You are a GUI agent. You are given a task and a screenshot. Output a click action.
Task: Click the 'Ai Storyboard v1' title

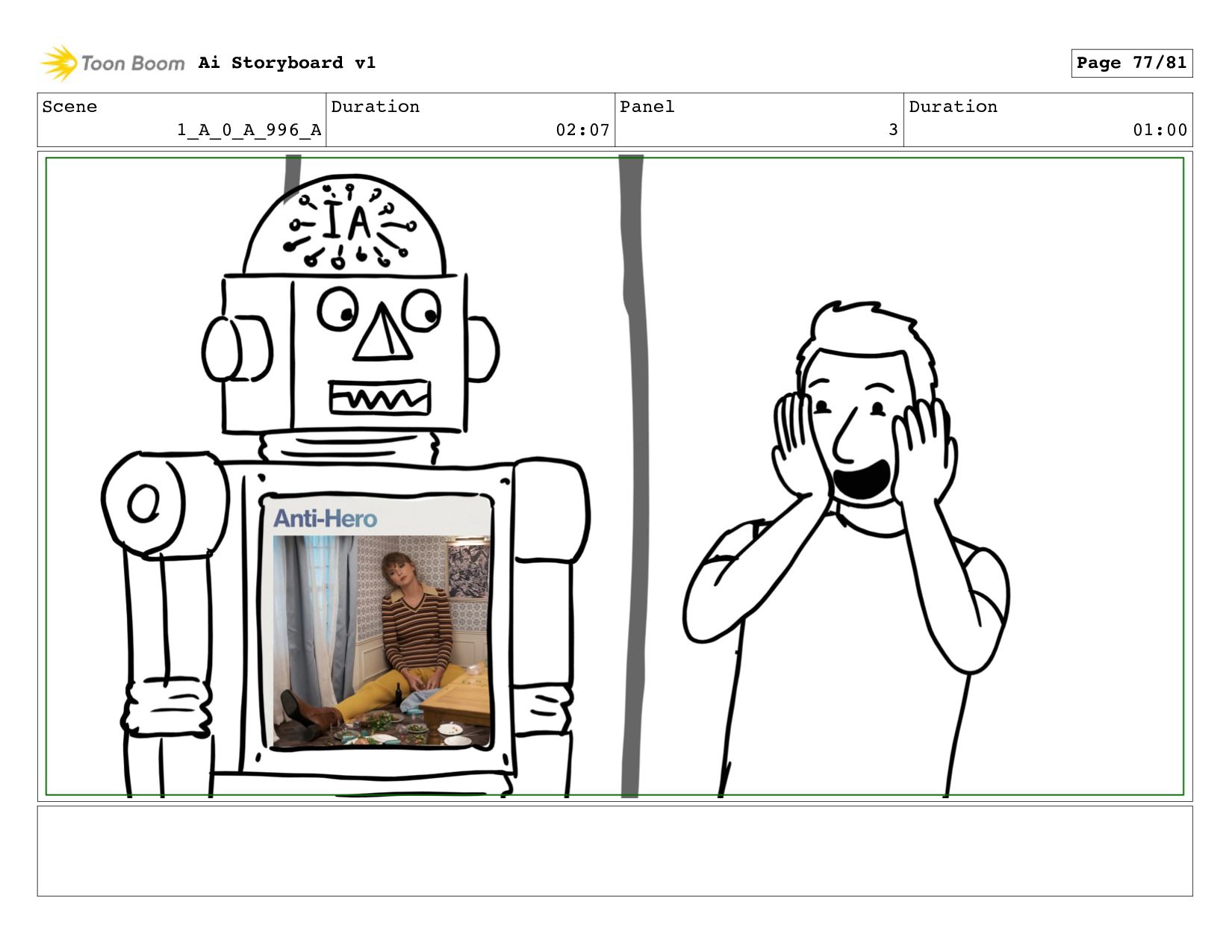(287, 63)
